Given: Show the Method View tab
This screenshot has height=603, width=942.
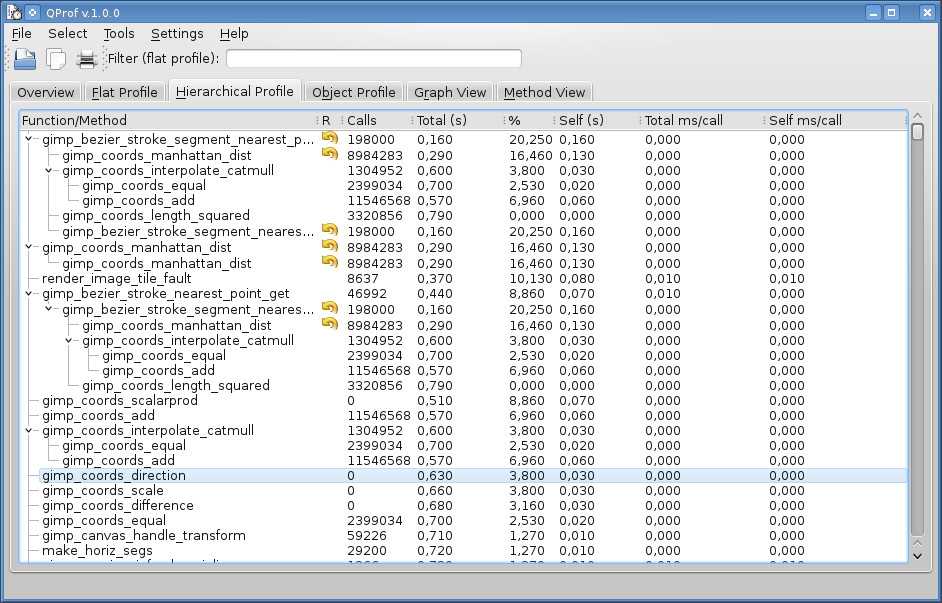Looking at the screenshot, I should [544, 92].
